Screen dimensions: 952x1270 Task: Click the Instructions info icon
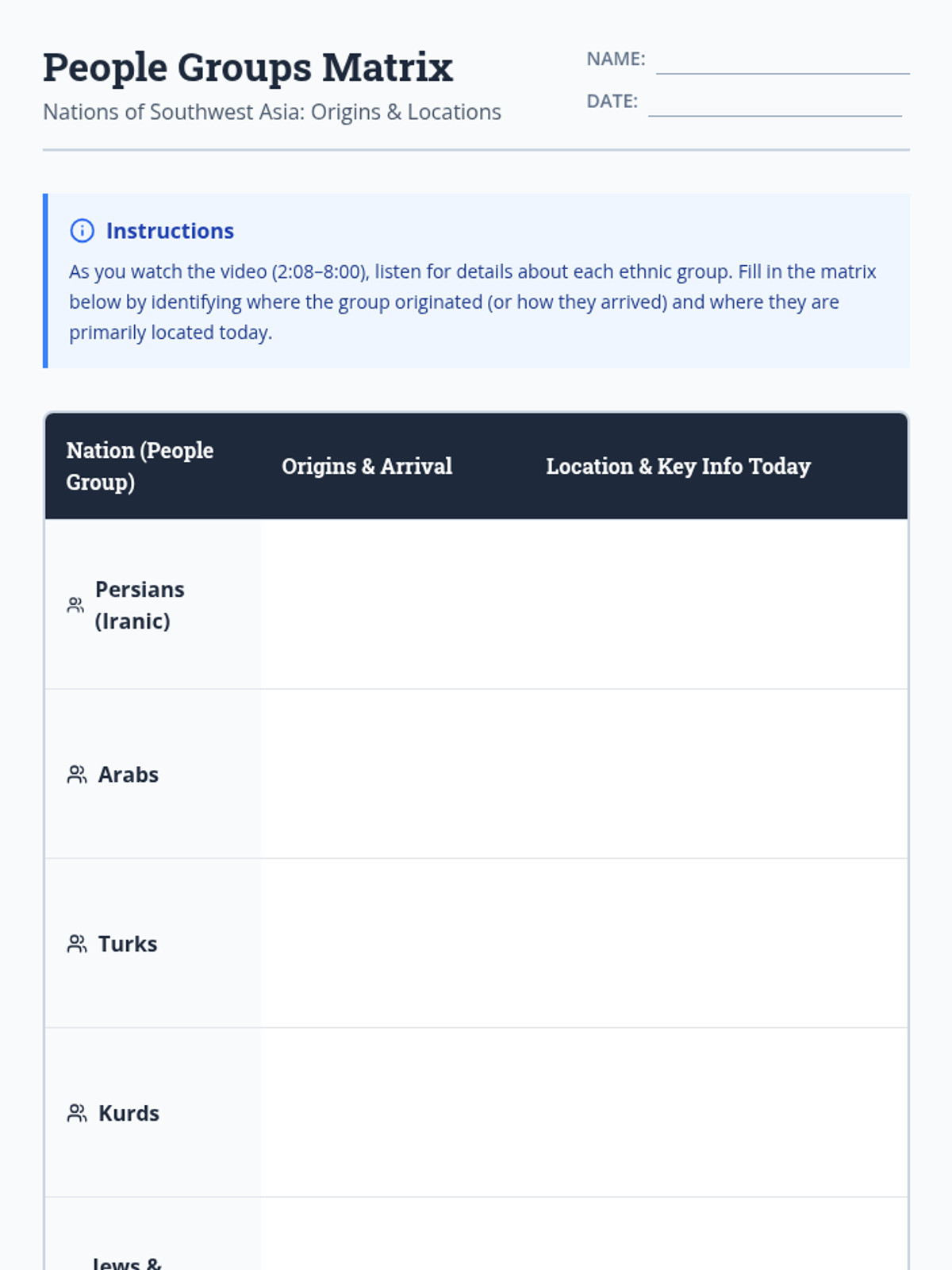tap(82, 231)
